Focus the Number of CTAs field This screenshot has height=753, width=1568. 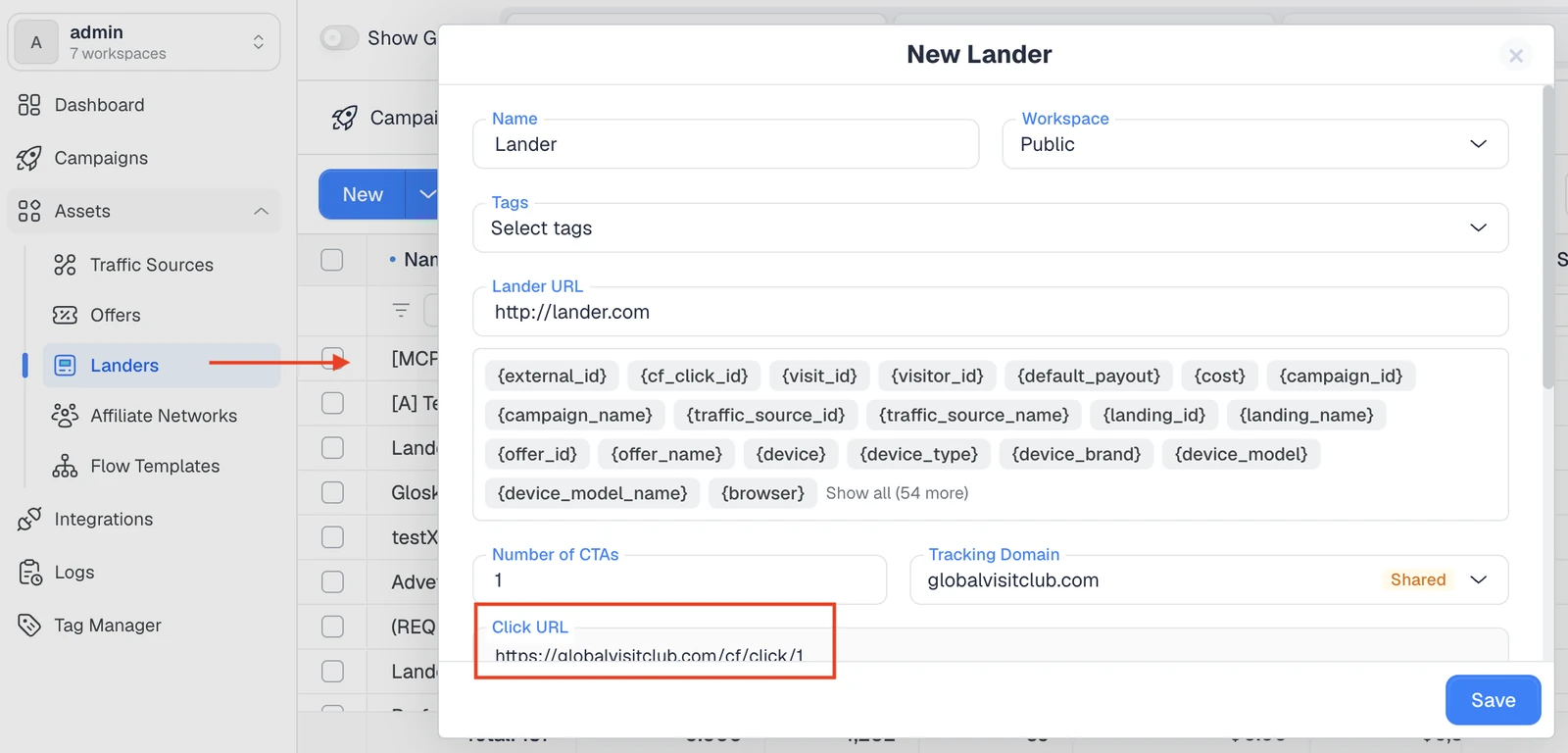(x=679, y=579)
